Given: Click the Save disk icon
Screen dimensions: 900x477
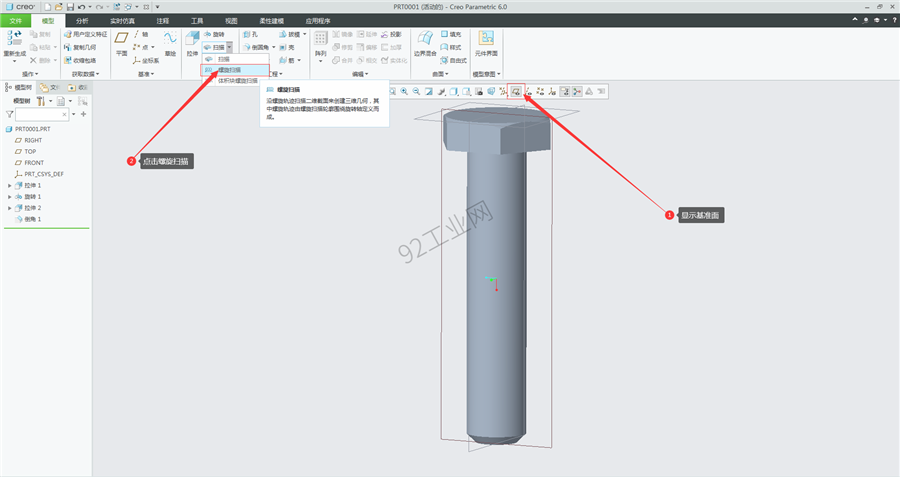Looking at the screenshot, I should [70, 7].
